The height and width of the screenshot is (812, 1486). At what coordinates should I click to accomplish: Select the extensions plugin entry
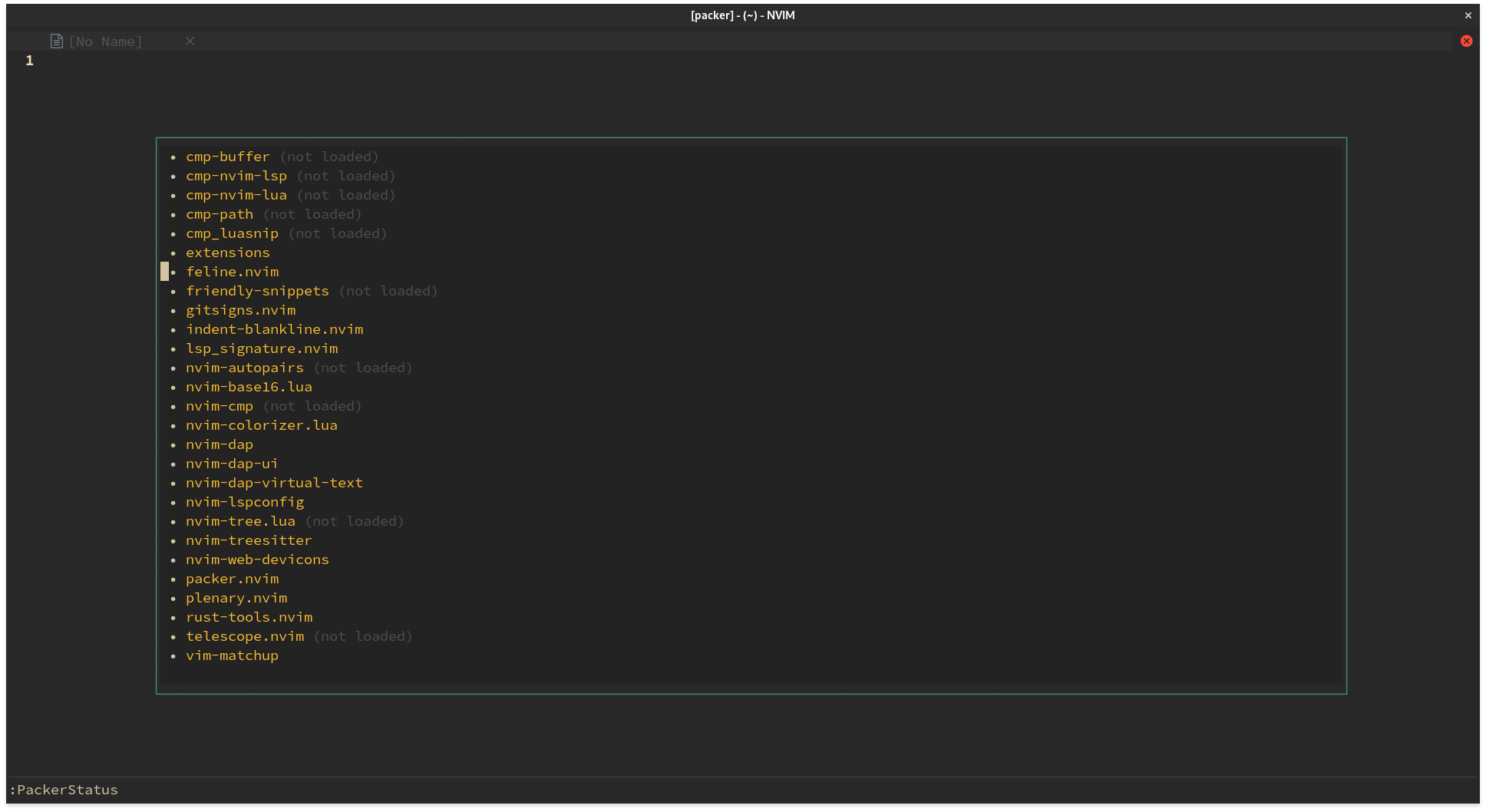[x=228, y=253]
